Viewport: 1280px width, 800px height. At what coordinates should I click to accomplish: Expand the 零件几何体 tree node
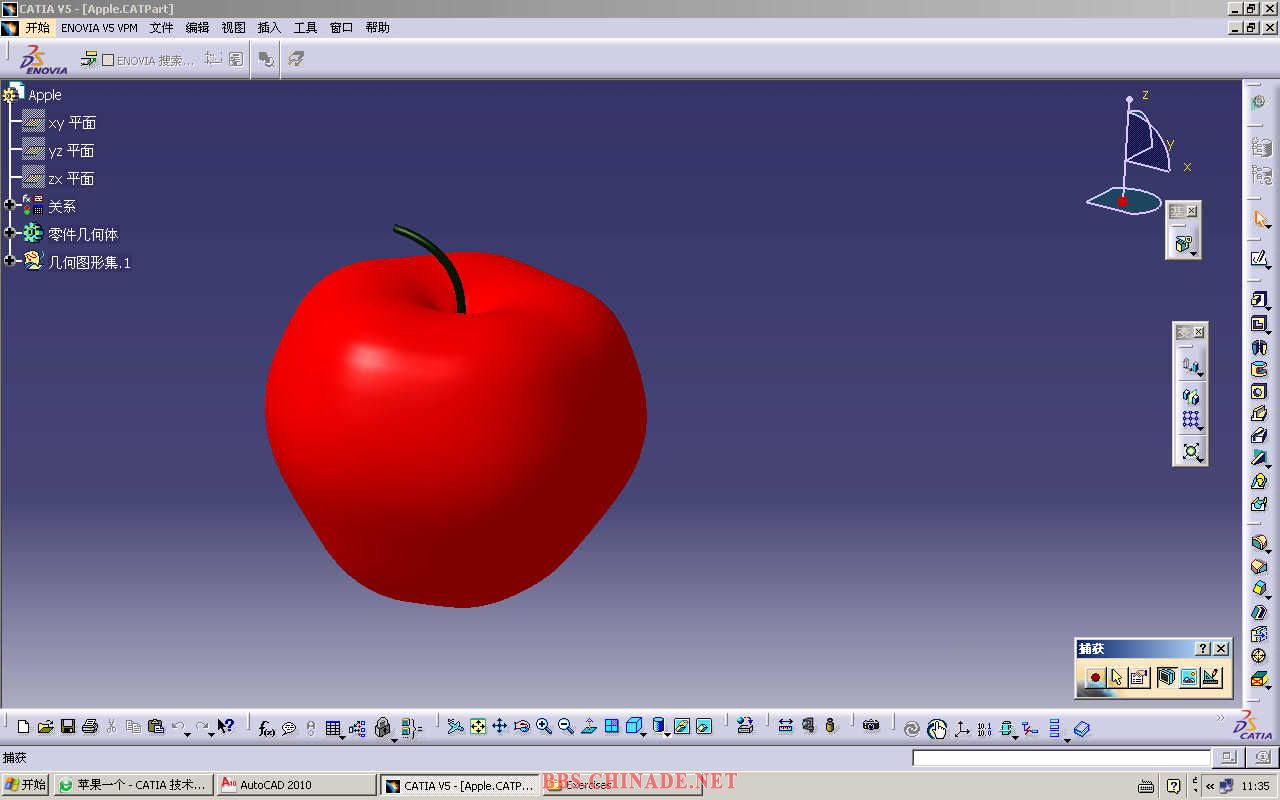pos(10,233)
